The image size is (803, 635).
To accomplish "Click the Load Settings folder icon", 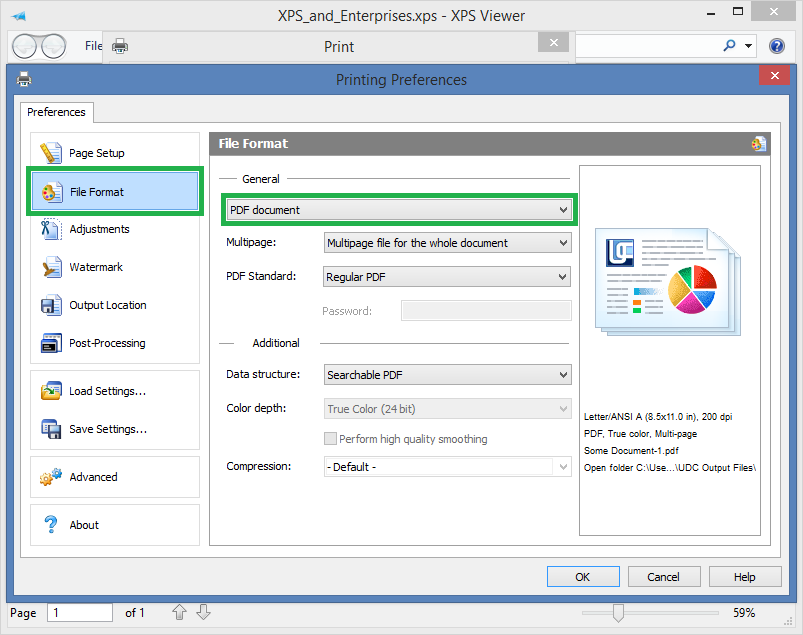I will [x=51, y=391].
